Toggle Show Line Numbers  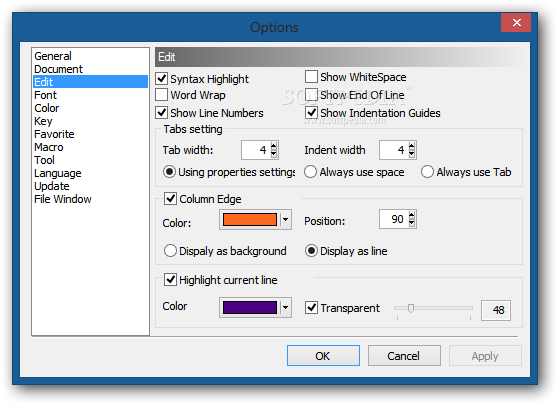point(162,112)
